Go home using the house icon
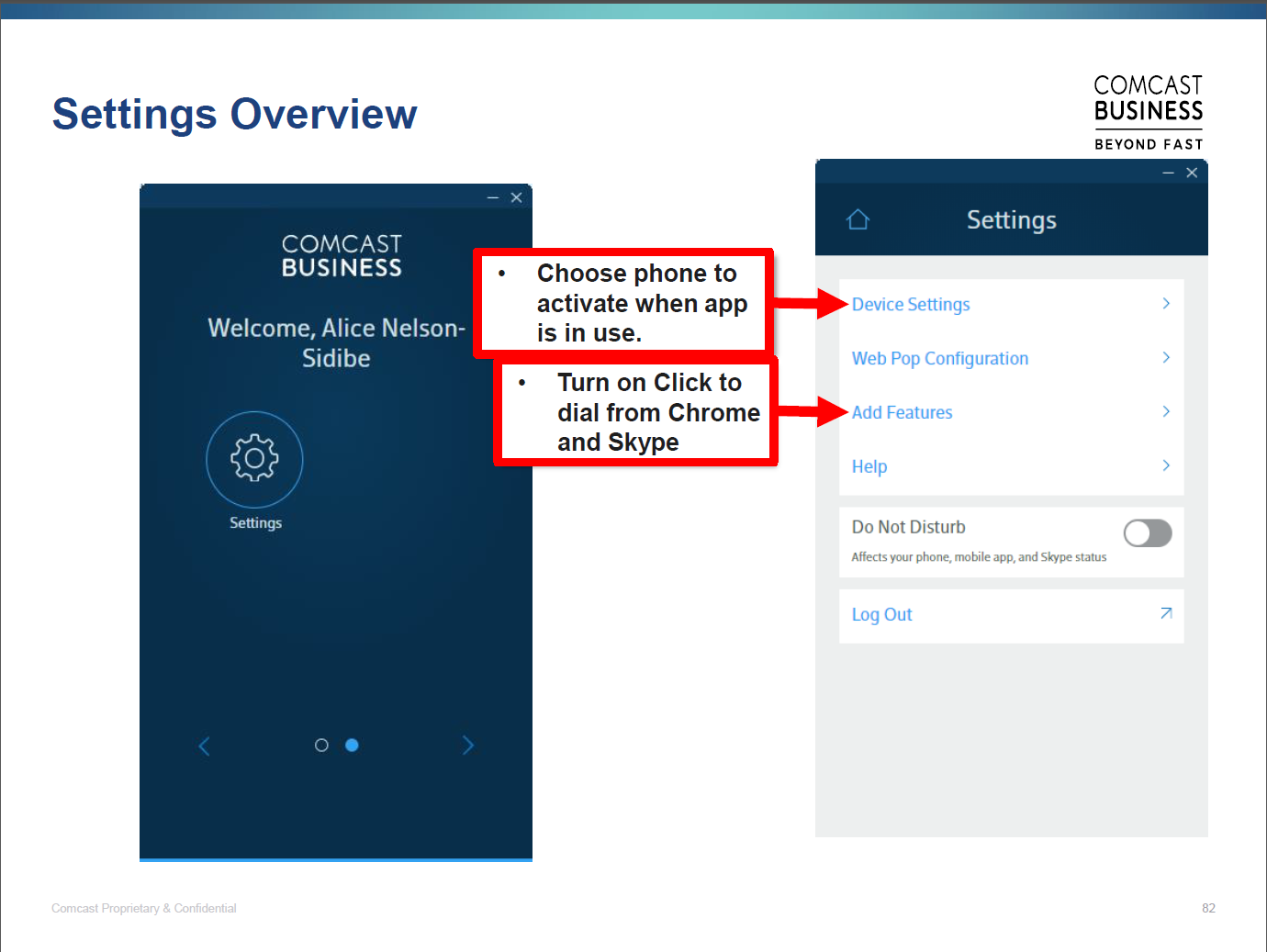The image size is (1267, 952). [858, 219]
